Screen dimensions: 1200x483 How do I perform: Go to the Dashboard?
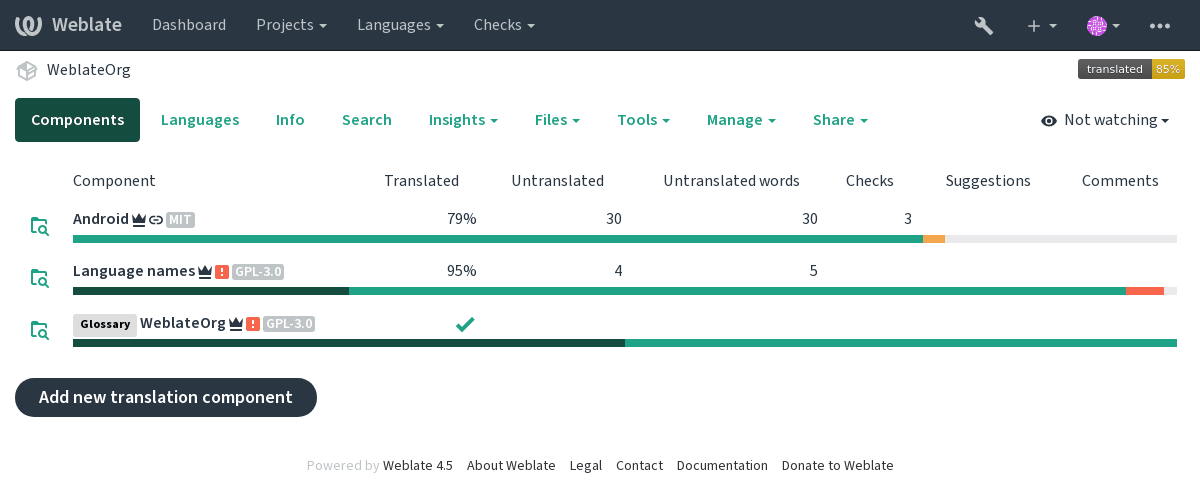click(189, 25)
